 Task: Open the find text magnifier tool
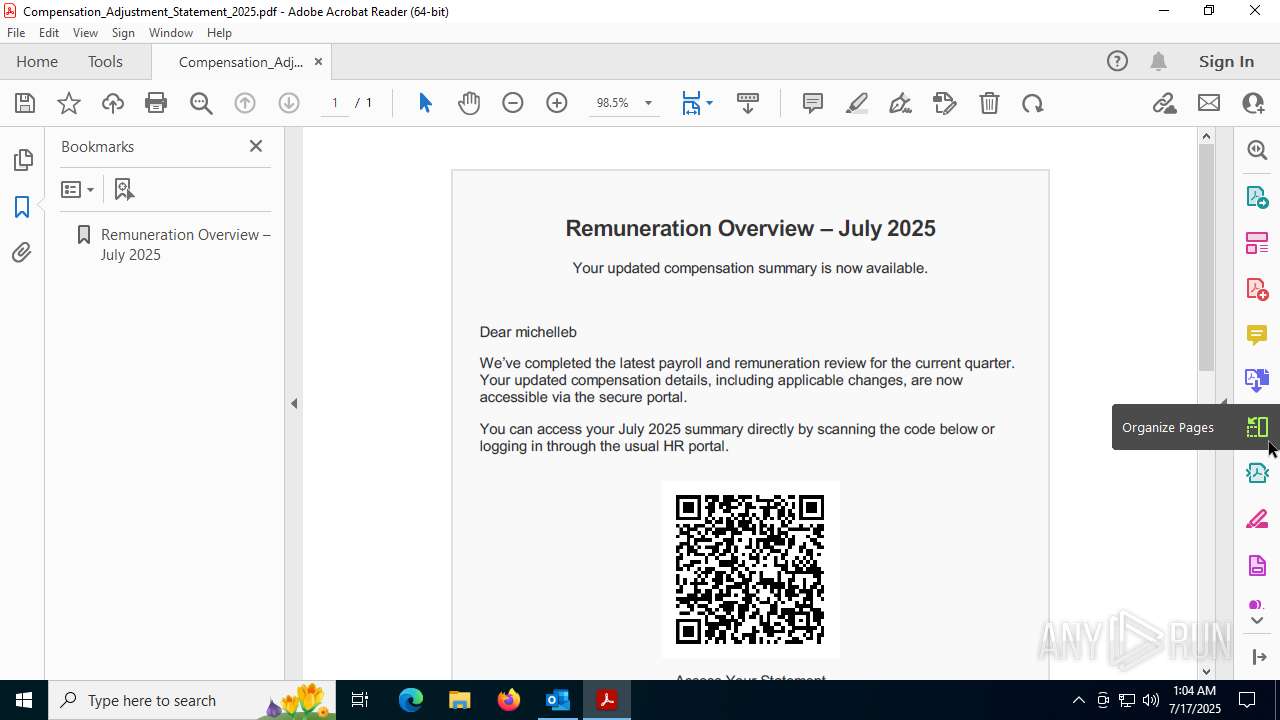click(x=201, y=103)
